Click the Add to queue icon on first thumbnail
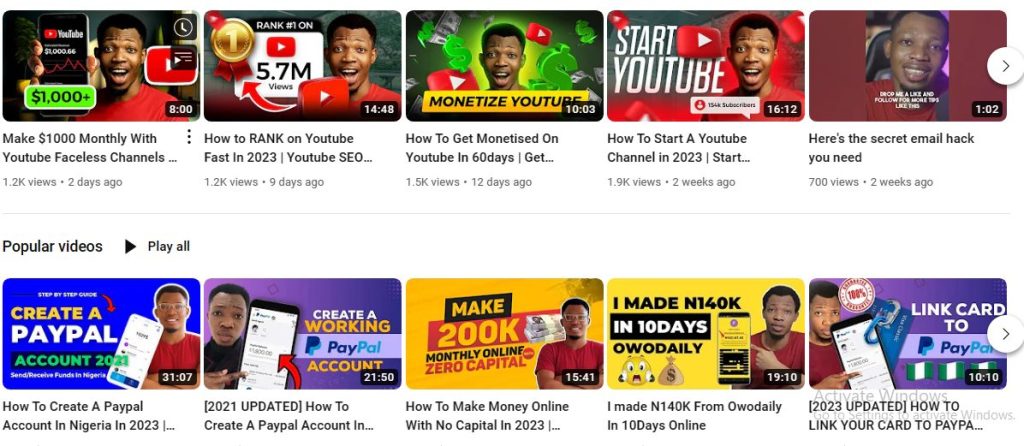This screenshot has width=1024, height=446. coord(184,57)
